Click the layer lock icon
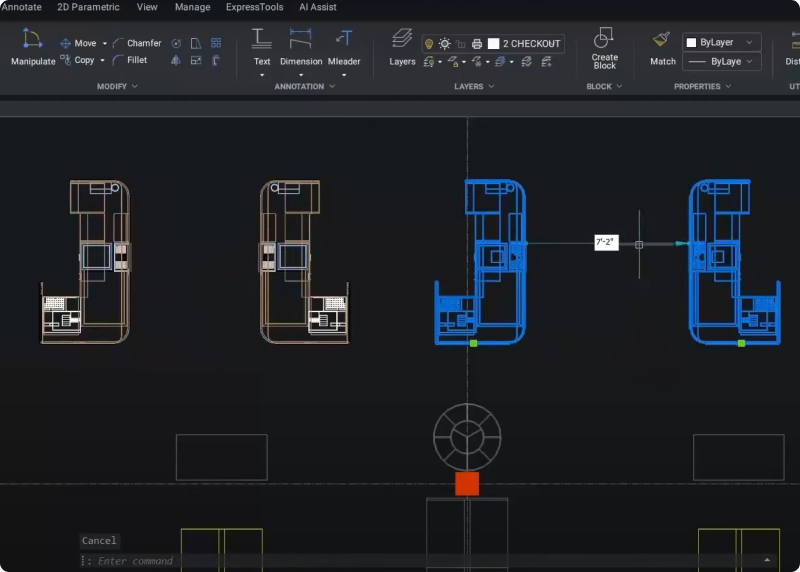The width and height of the screenshot is (800, 572). tap(453, 62)
